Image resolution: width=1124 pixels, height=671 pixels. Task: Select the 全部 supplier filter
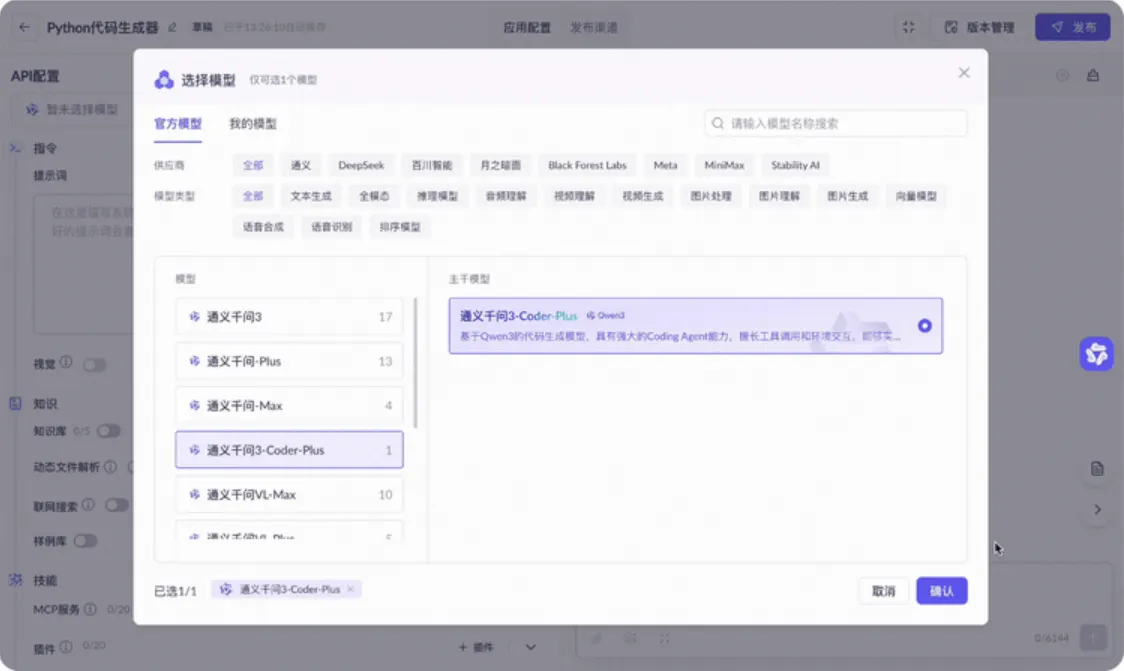(252, 165)
